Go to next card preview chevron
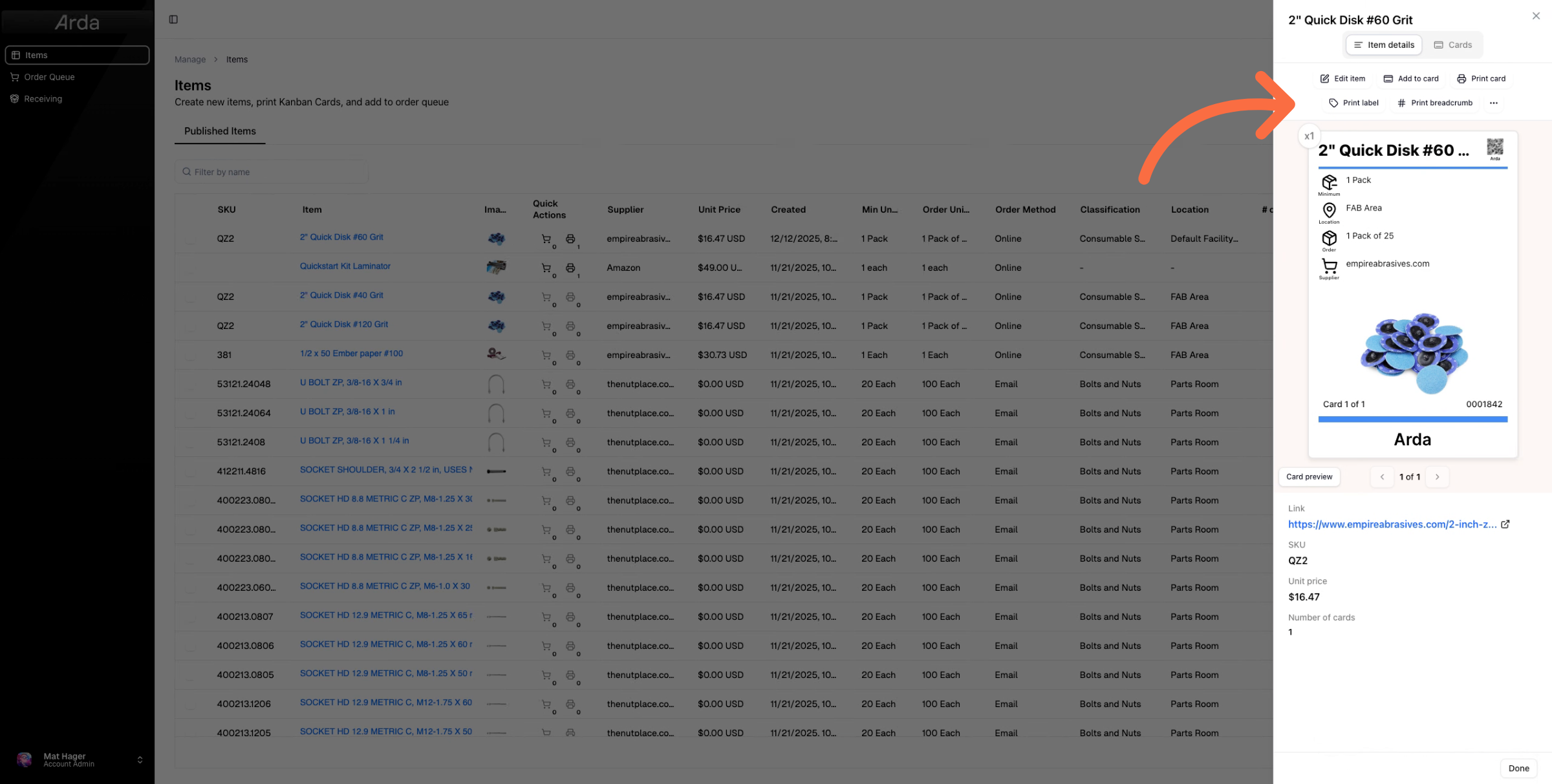 tap(1438, 477)
